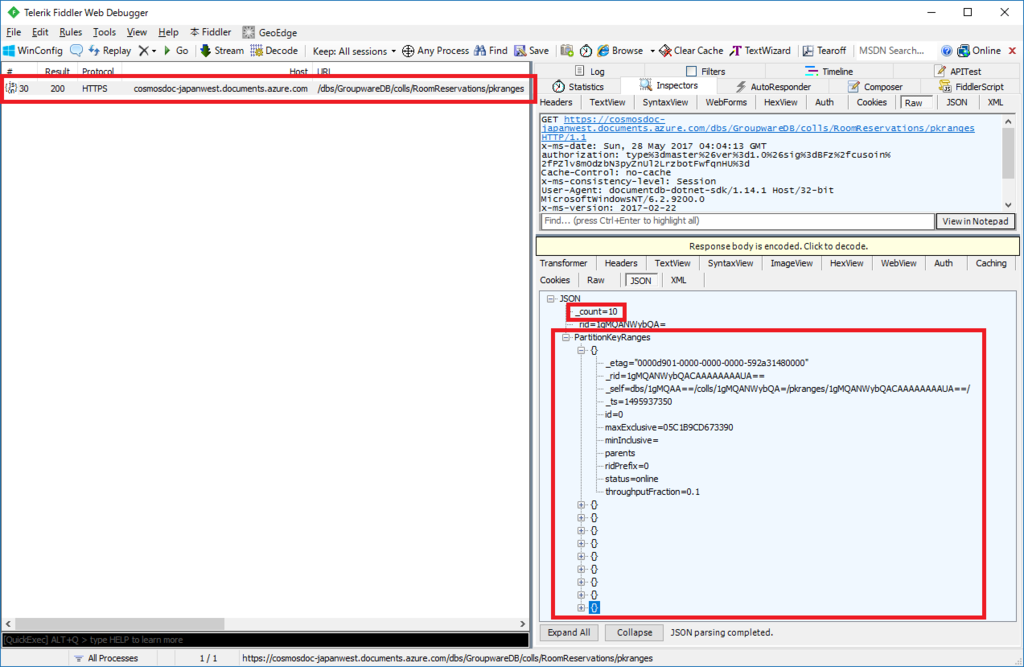Switch to the Filters tab
The width and height of the screenshot is (1024, 667).
[705, 71]
